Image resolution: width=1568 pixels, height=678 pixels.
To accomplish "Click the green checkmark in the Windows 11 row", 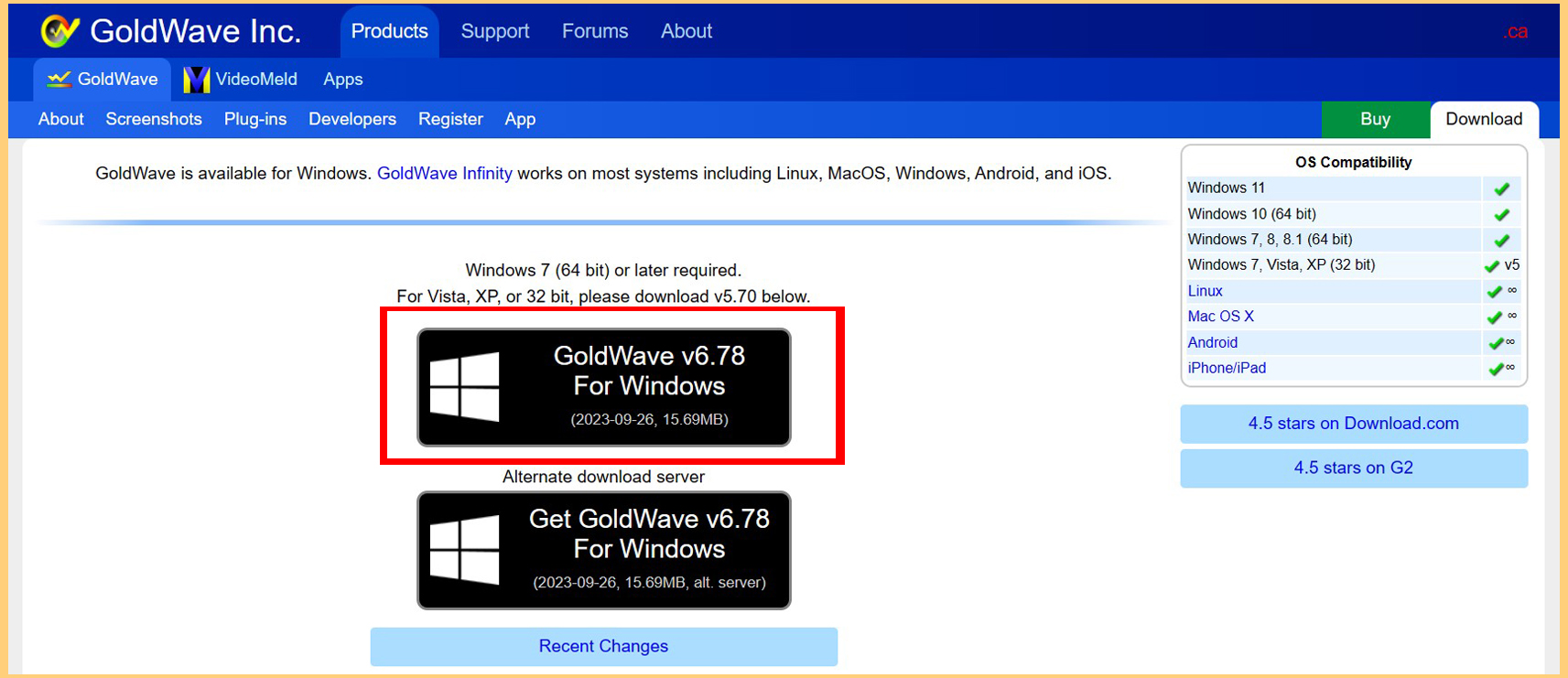I will click(x=1501, y=188).
